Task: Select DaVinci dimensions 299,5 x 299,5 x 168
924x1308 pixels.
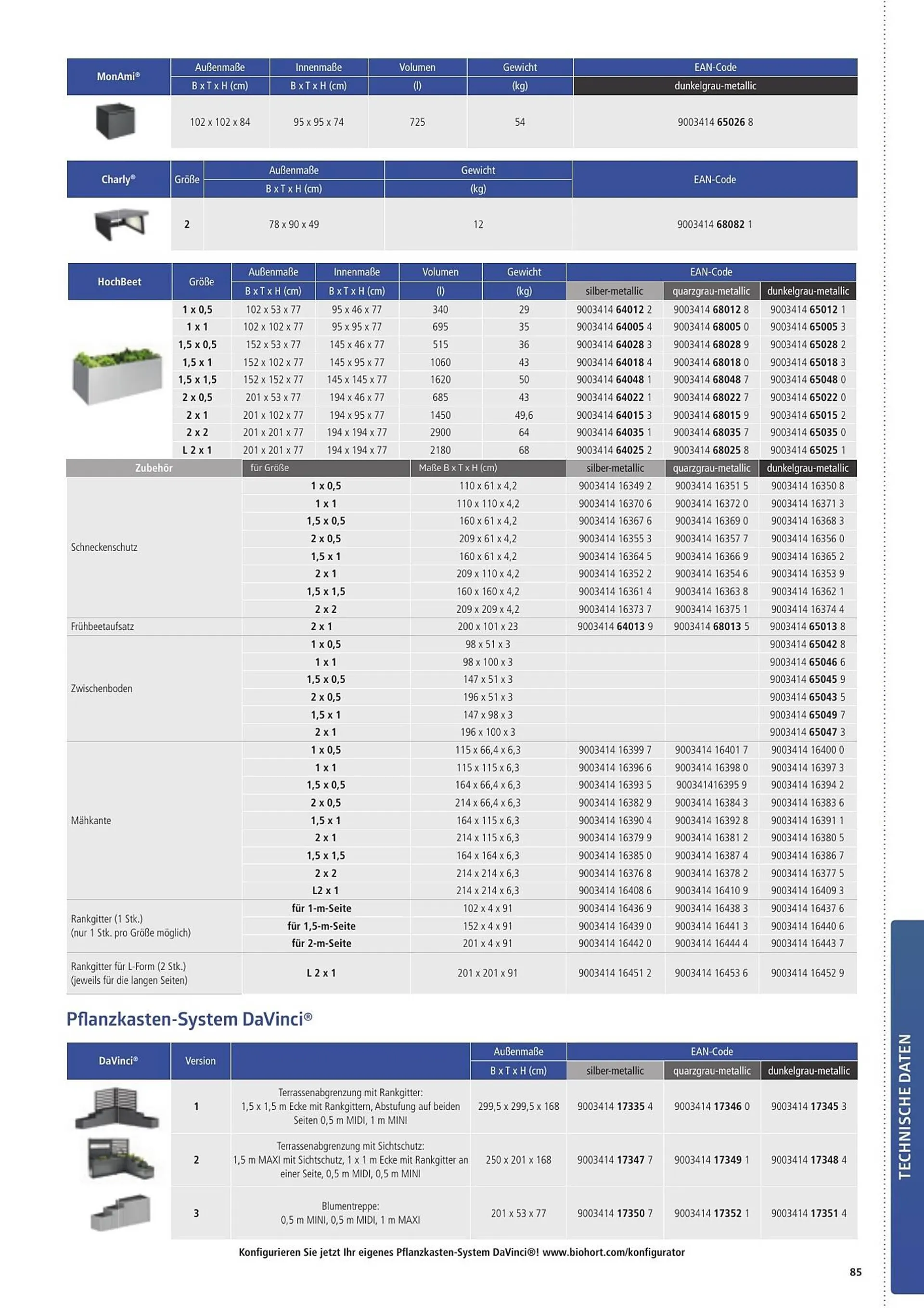Action: point(518,1106)
